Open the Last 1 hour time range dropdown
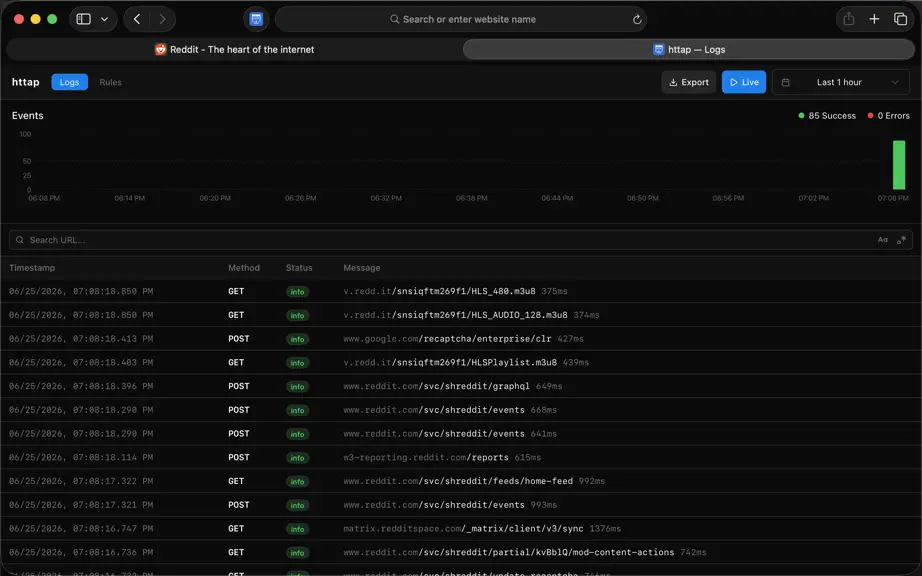Image resolution: width=922 pixels, height=576 pixels. pyautogui.click(x=841, y=82)
